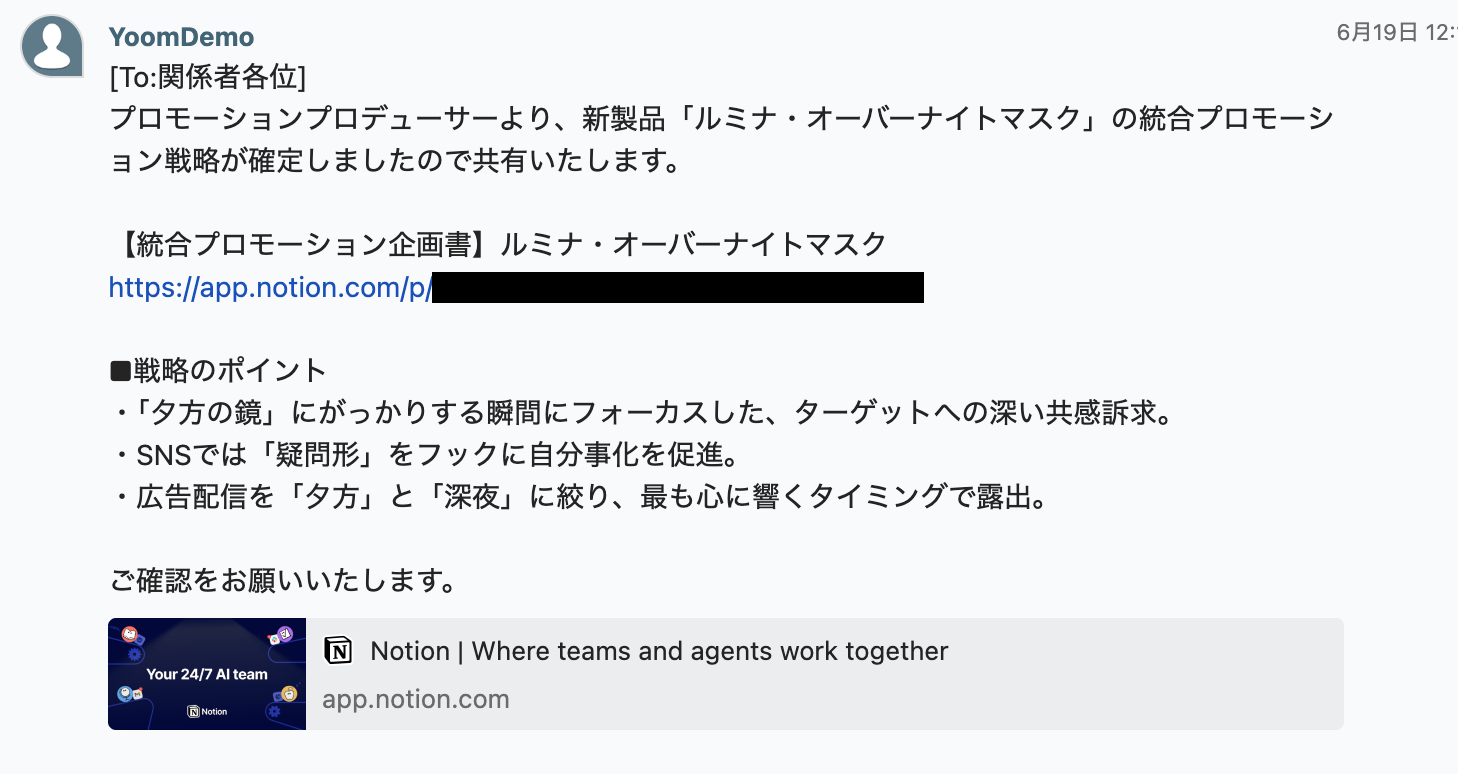The width and height of the screenshot is (1458, 774).
Task: Click the yellow circle icon in the thumbnail
Action: (x=289, y=694)
